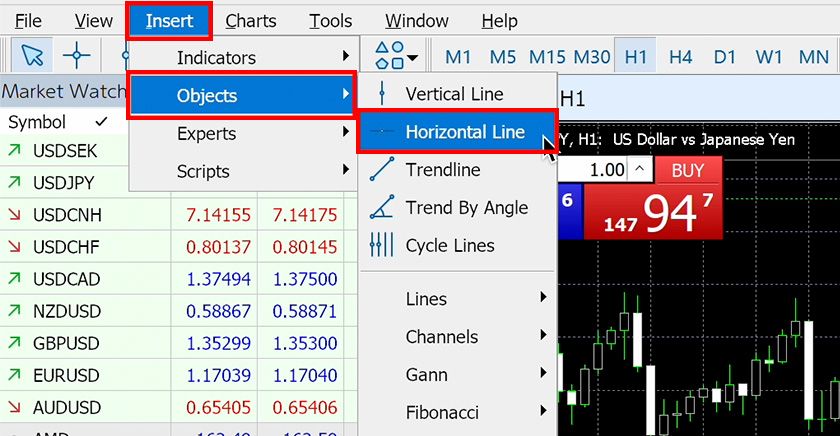
Task: Select the crosshair tool
Action: pyautogui.click(x=77, y=56)
